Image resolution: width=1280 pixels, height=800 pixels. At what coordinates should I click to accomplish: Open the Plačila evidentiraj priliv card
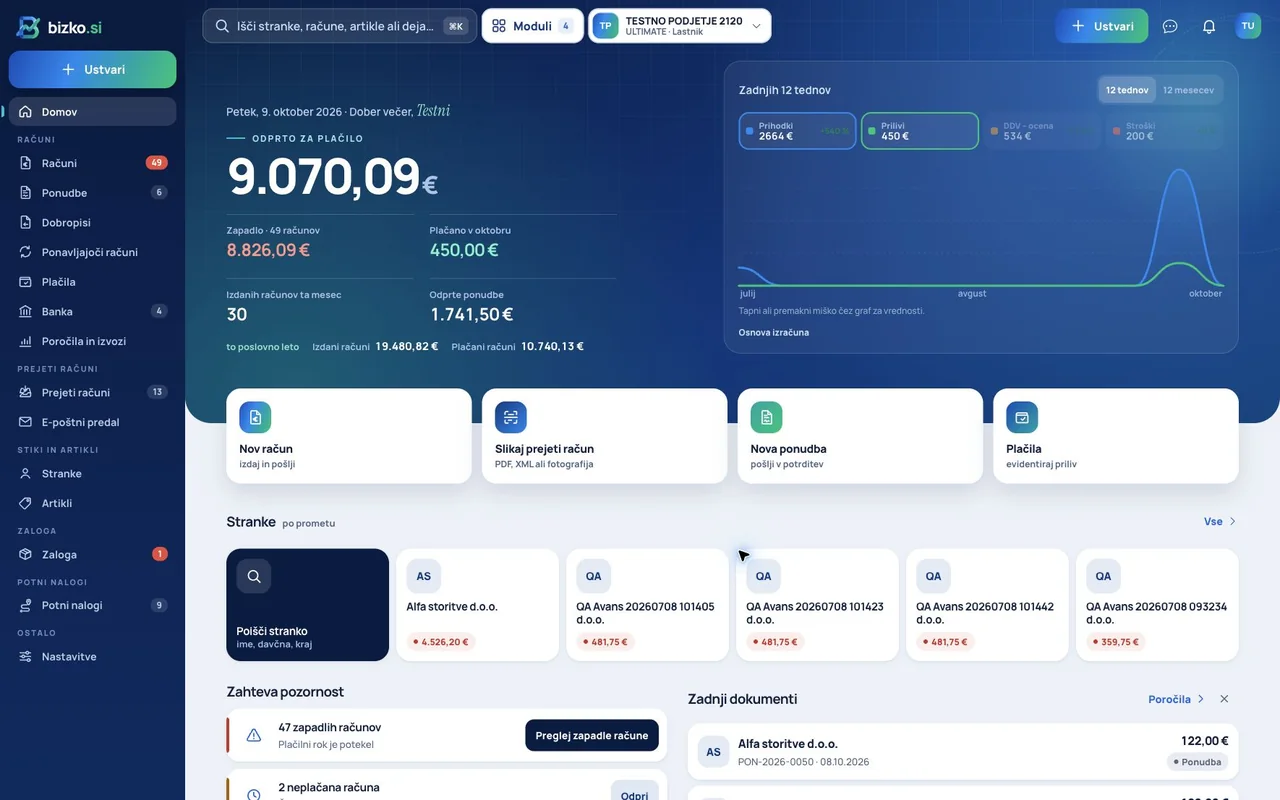[x=1116, y=436]
